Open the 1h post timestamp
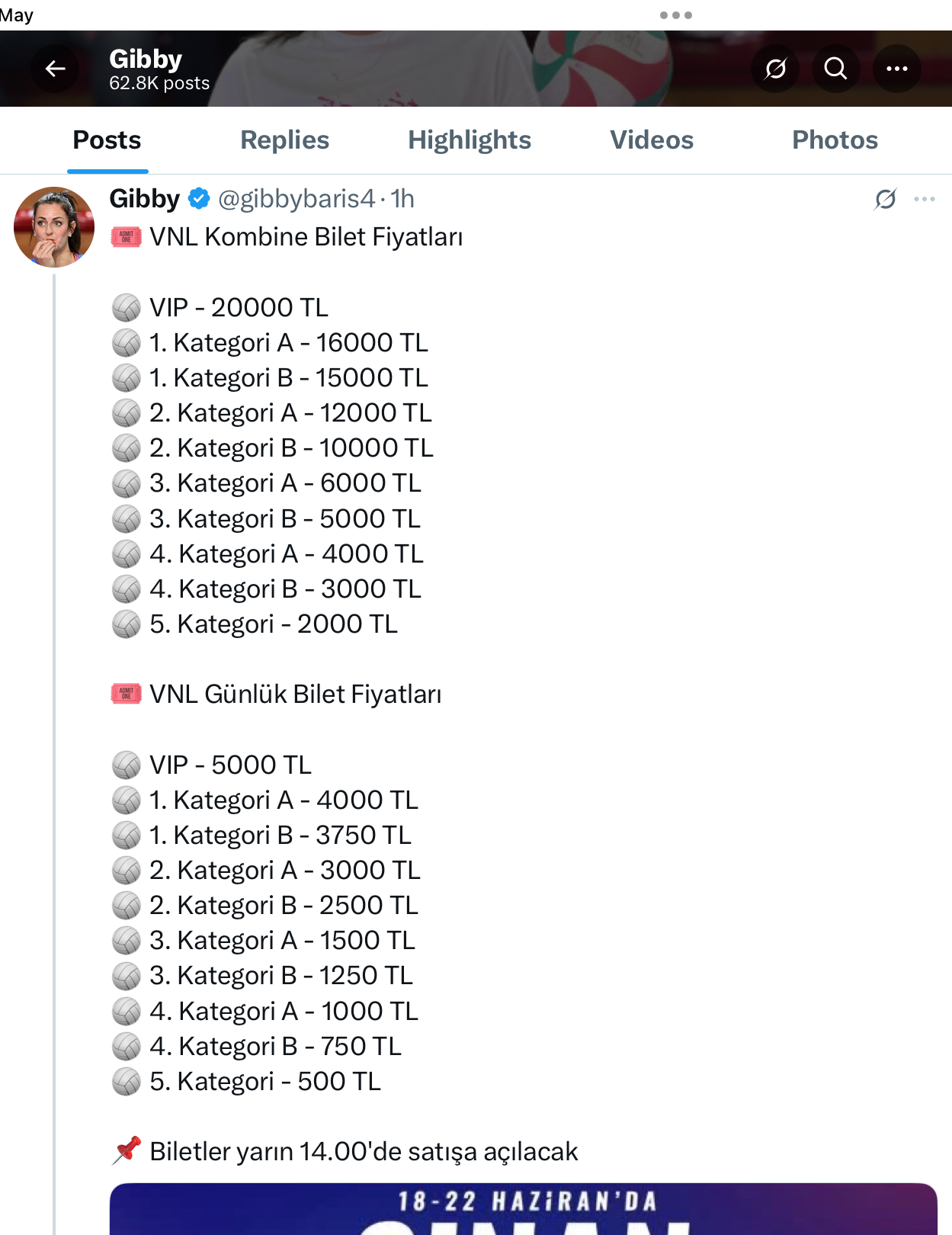Viewport: 952px width, 1235px height. (402, 199)
